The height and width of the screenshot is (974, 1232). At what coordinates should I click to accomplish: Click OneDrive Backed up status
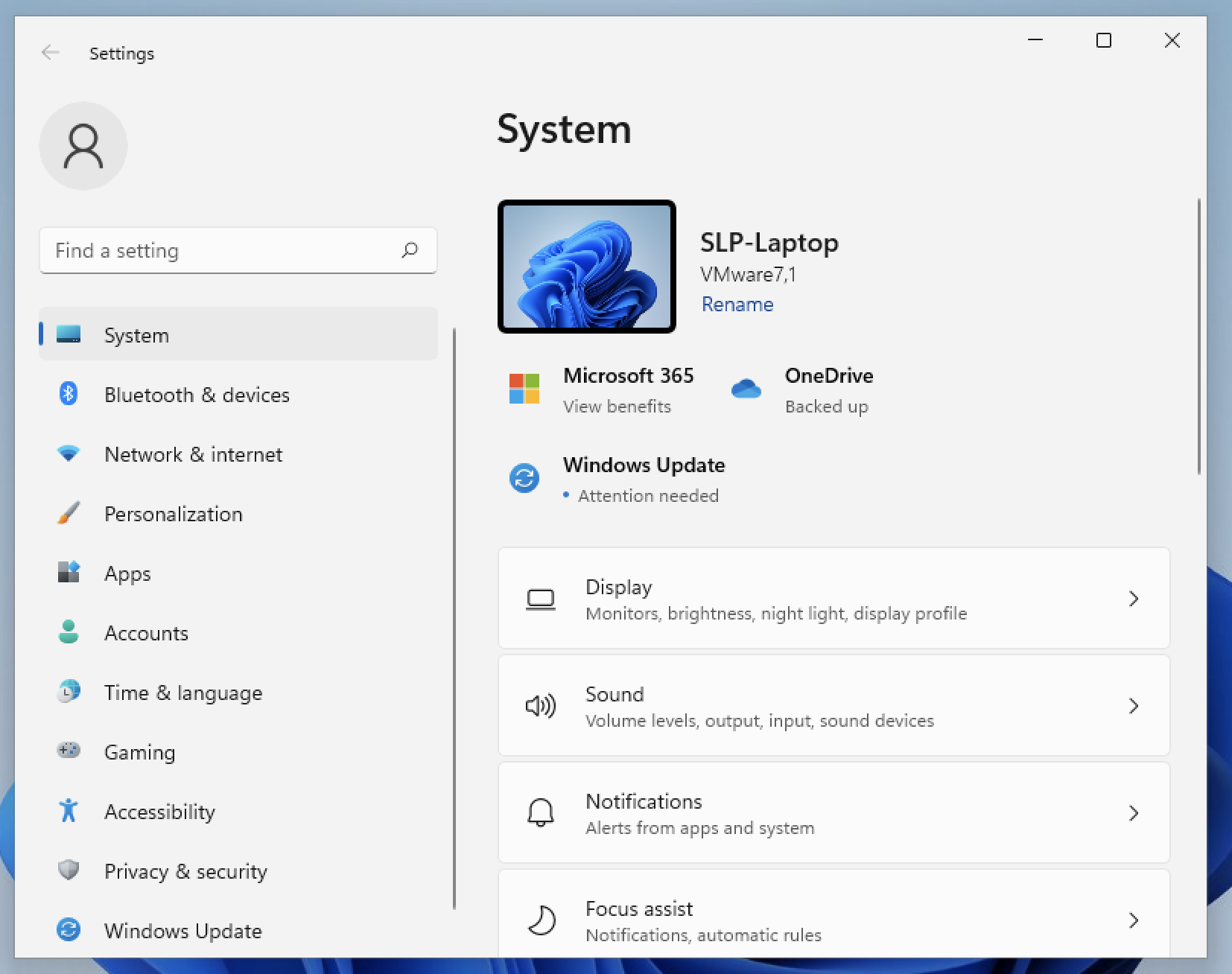coord(826,406)
